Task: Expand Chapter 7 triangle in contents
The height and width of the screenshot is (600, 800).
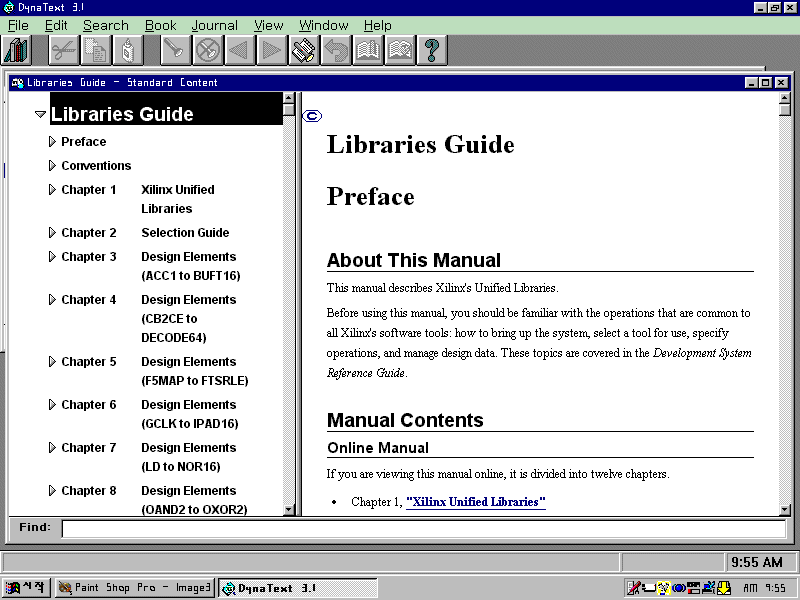Action: pyautogui.click(x=52, y=447)
